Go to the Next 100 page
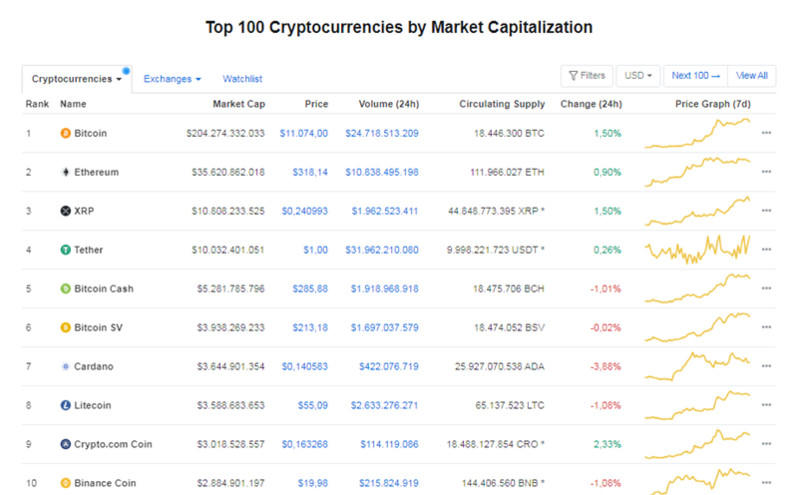The width and height of the screenshot is (798, 495). point(695,75)
